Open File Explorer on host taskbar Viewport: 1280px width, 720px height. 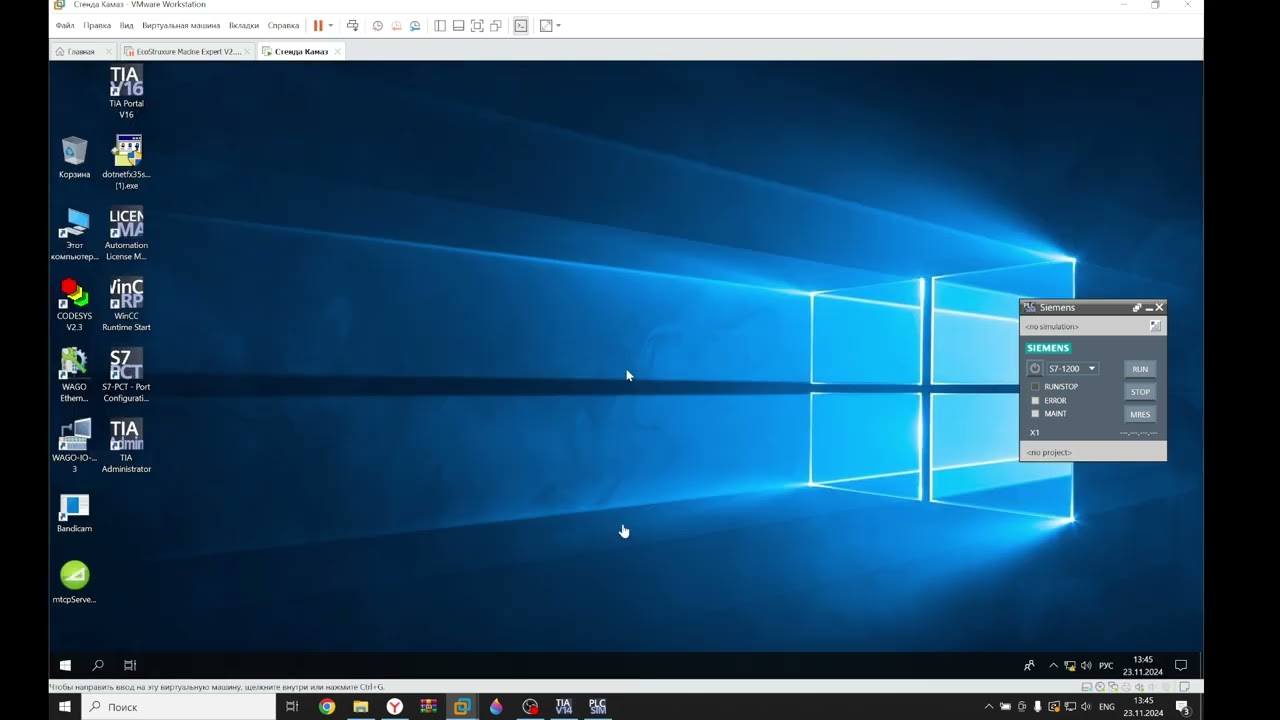[361, 706]
